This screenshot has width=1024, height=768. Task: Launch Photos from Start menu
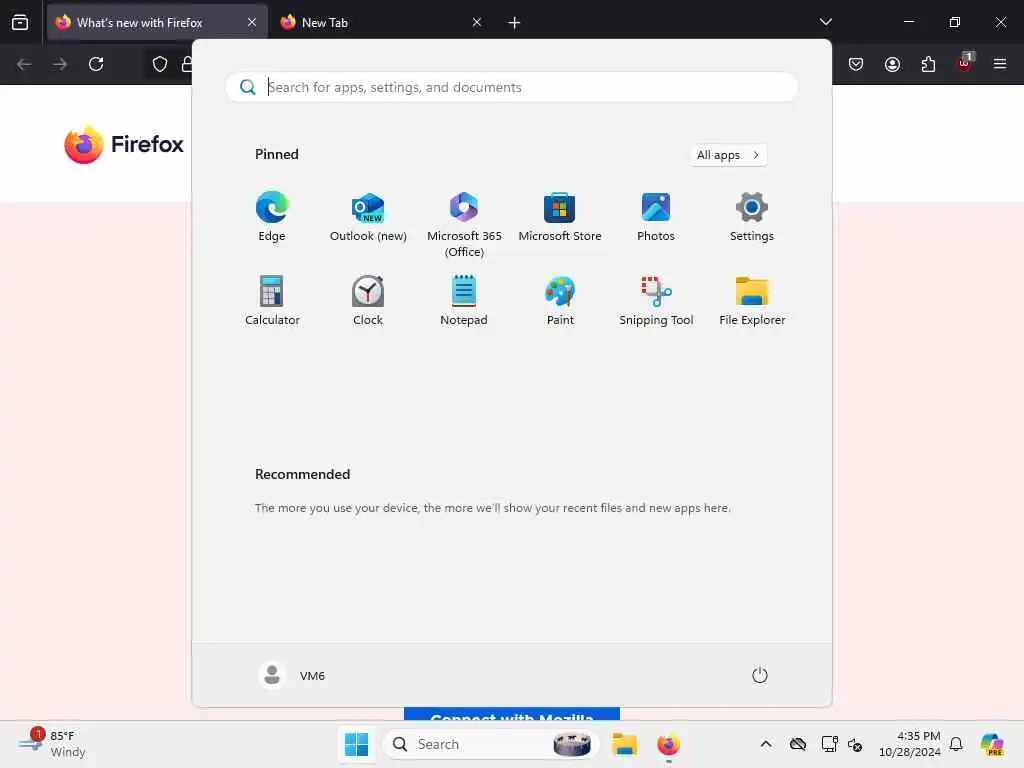point(656,217)
